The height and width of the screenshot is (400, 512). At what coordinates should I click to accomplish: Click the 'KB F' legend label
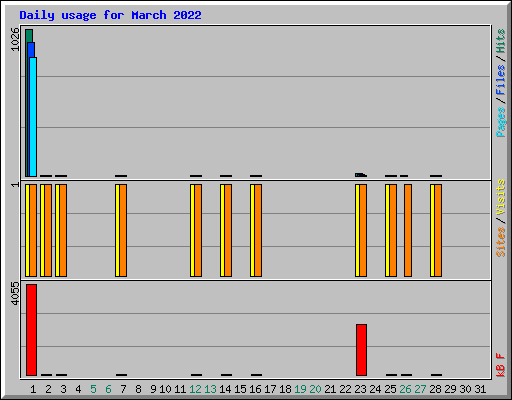pyautogui.click(x=501, y=365)
